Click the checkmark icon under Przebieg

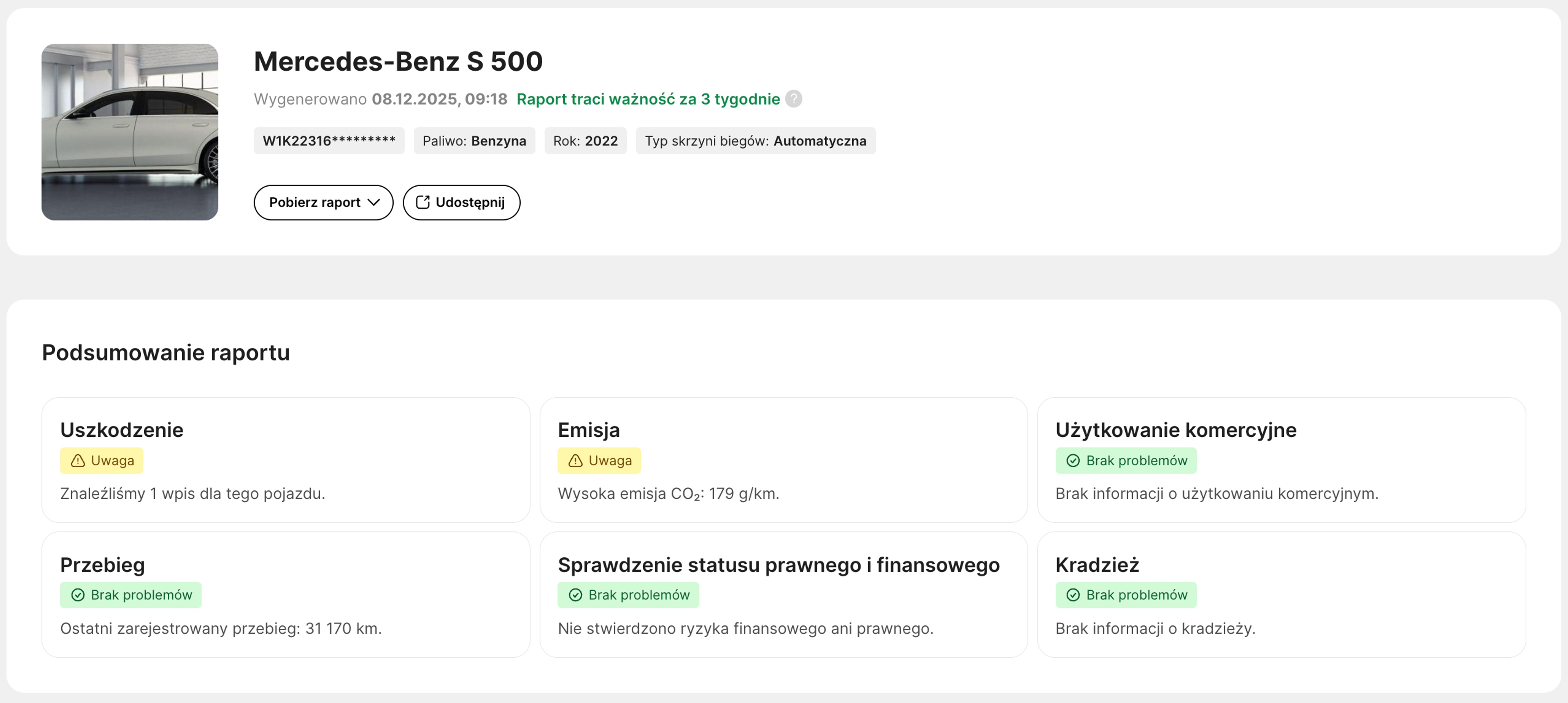click(x=78, y=595)
